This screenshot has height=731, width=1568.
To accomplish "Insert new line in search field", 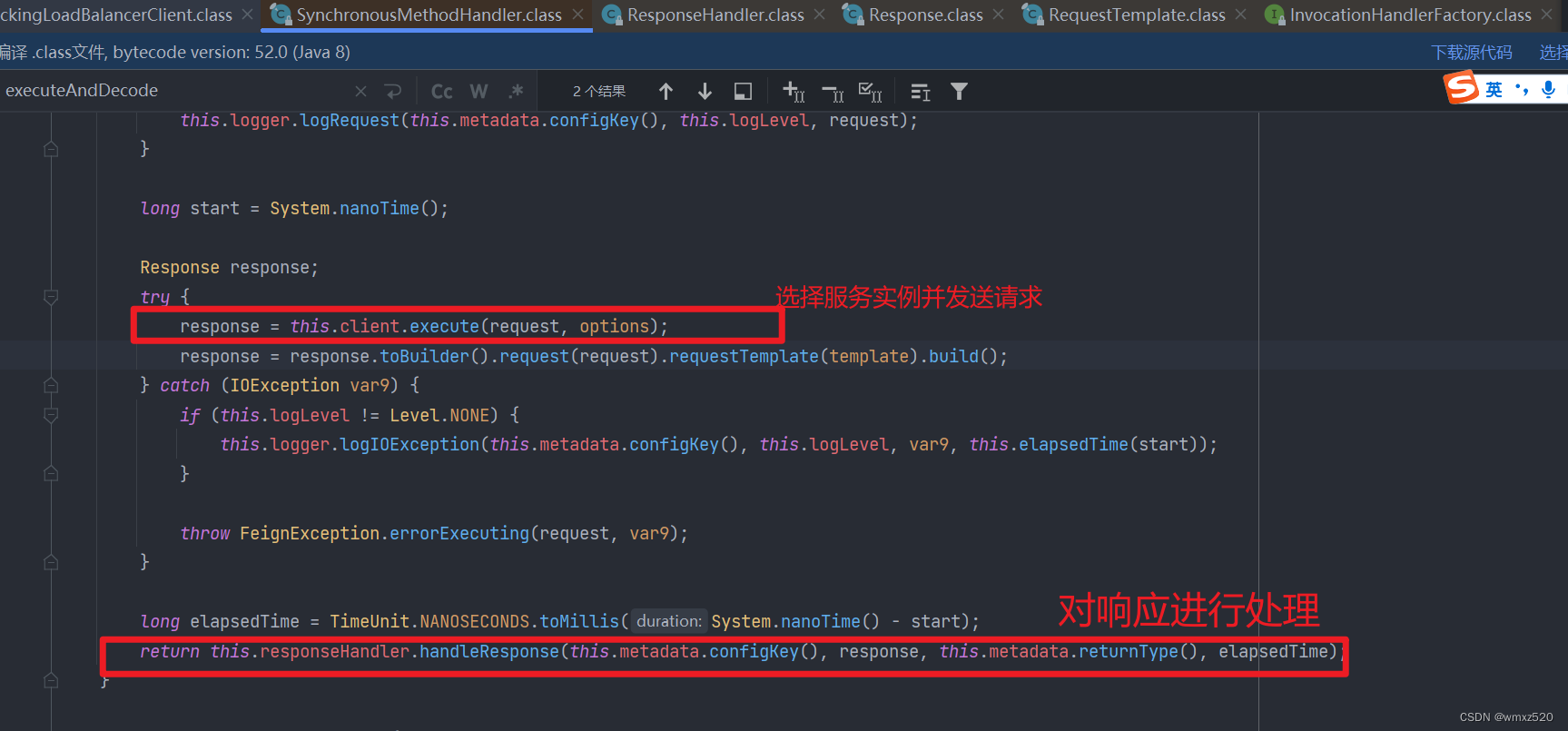I will (392, 91).
